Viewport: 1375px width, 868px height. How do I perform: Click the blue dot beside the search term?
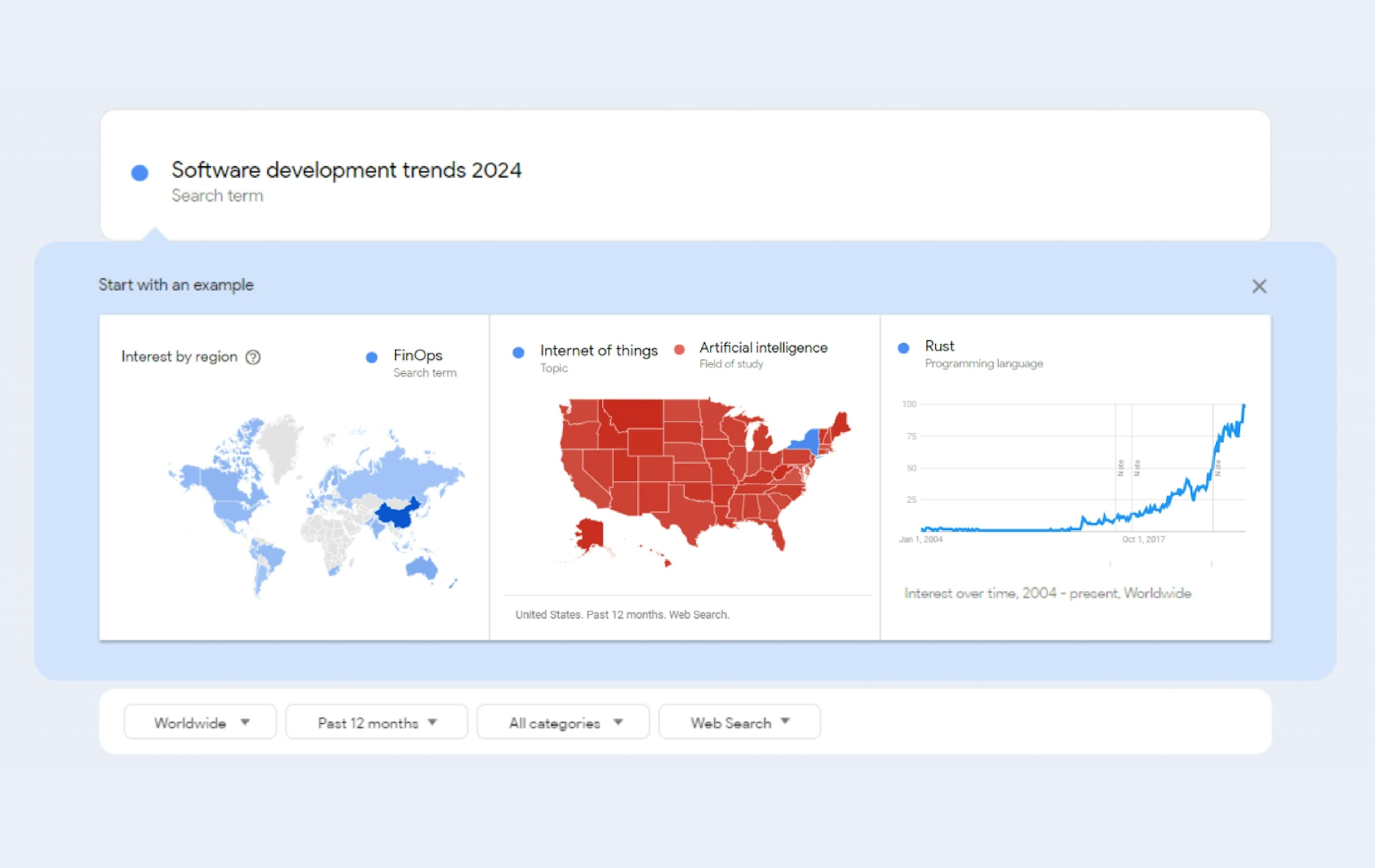[139, 172]
